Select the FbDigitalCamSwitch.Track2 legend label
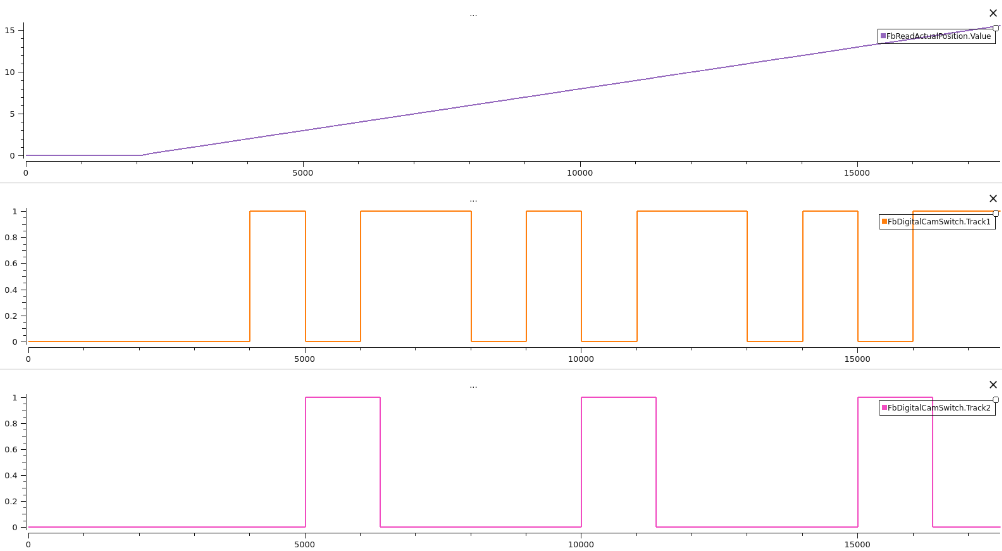The image size is (1002, 551). (940, 408)
